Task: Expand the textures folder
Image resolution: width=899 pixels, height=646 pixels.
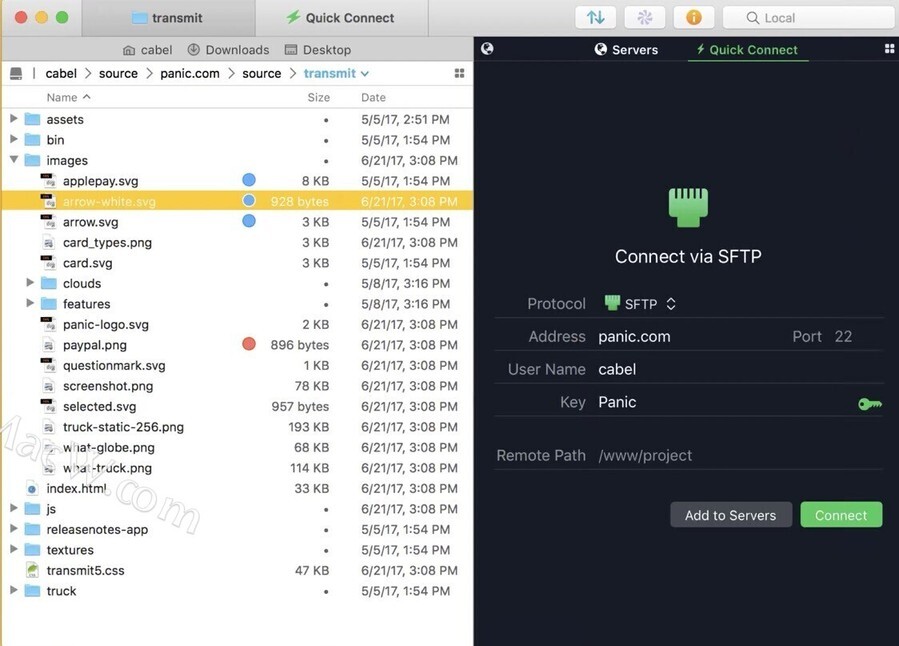Action: click(14, 549)
